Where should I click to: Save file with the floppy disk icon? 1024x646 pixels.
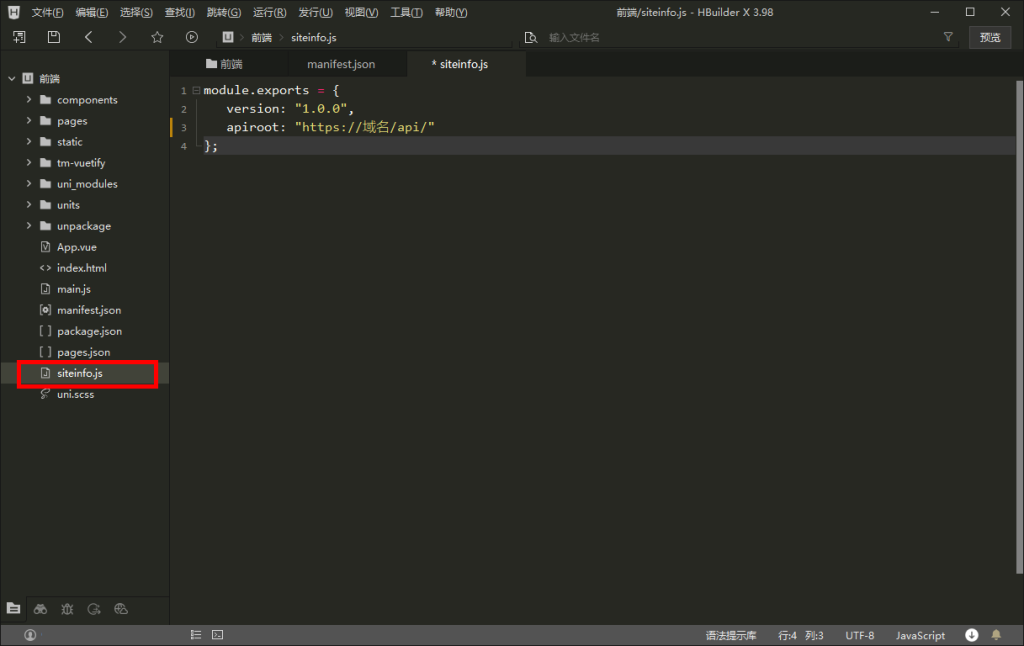[54, 37]
